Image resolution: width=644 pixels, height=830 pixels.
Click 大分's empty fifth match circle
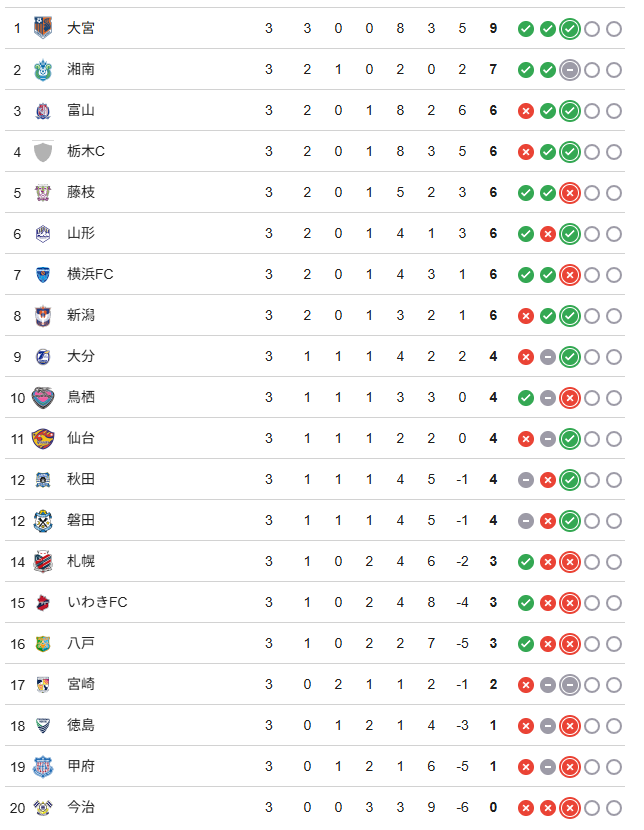point(614,357)
